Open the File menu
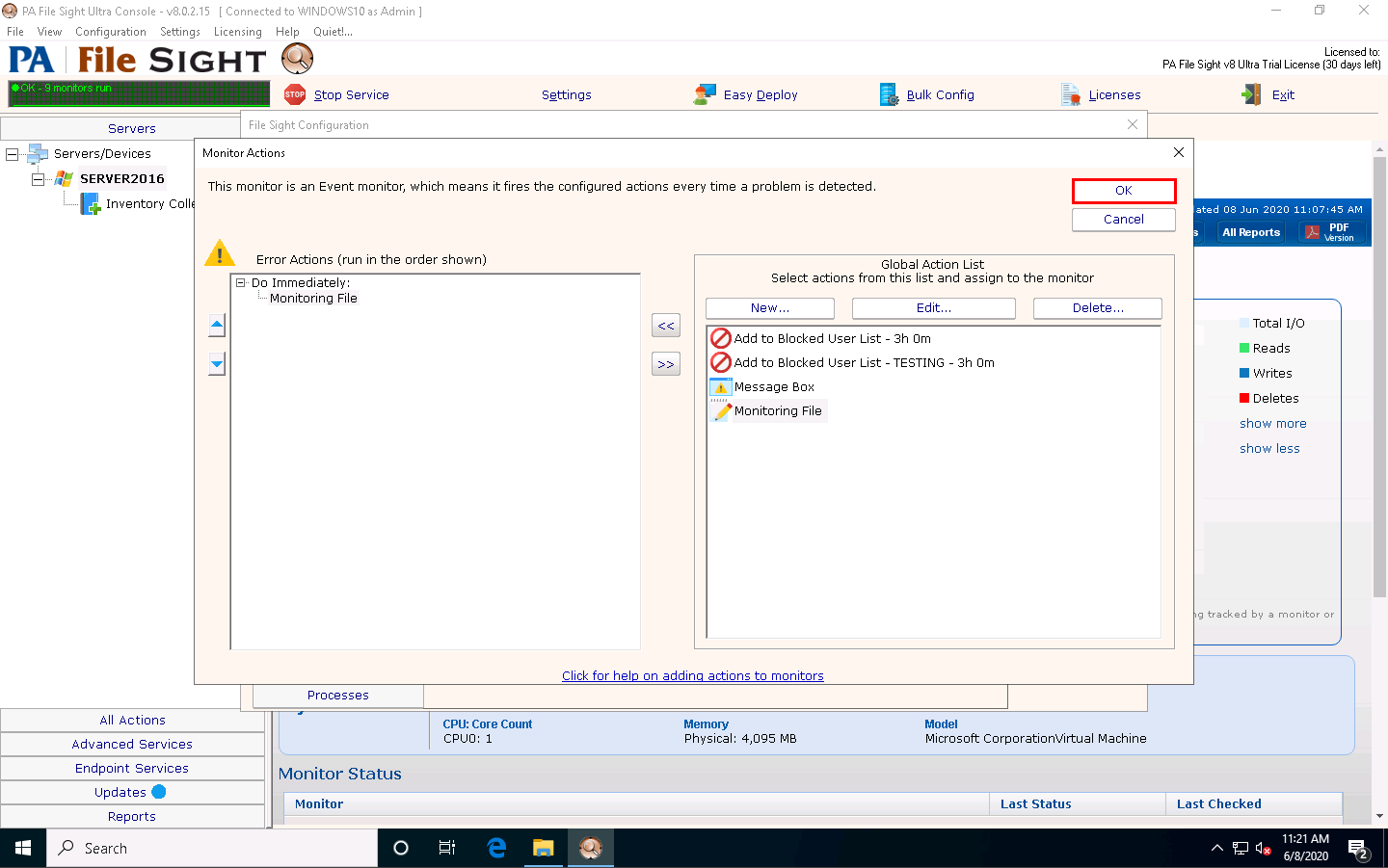The width and height of the screenshot is (1388, 868). pyautogui.click(x=15, y=32)
